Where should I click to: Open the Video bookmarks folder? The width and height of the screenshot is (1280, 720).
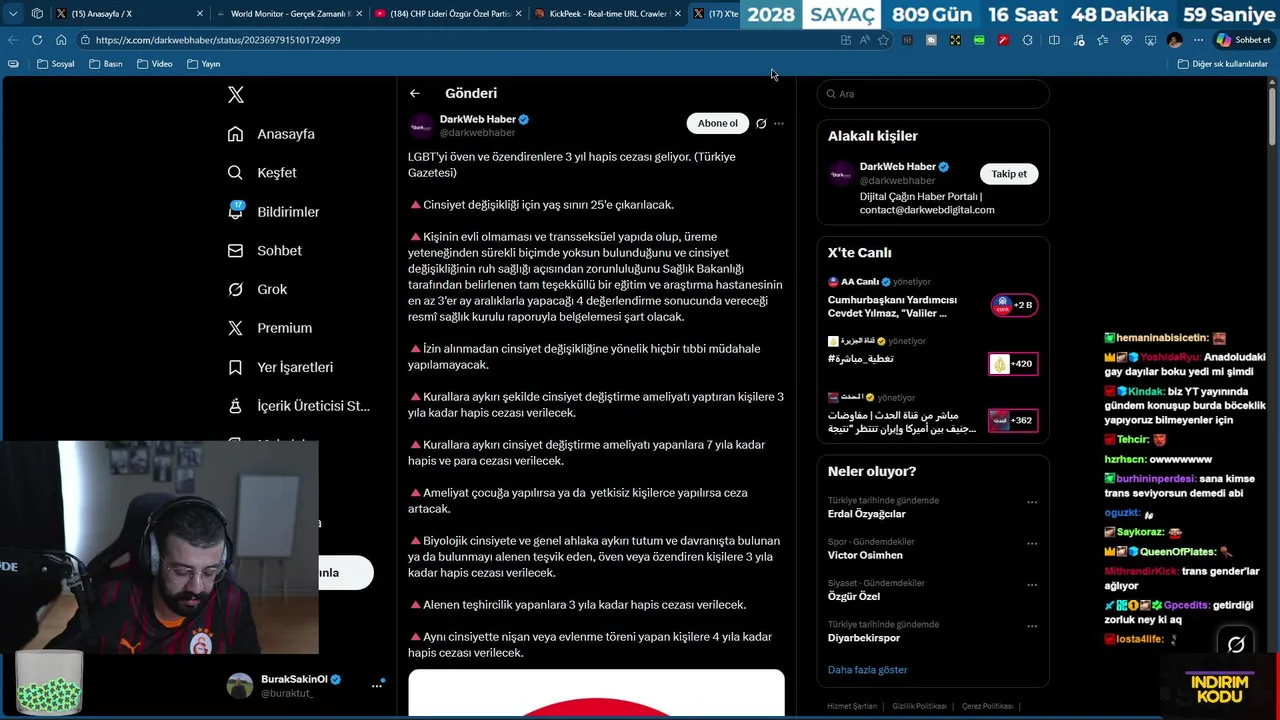154,64
